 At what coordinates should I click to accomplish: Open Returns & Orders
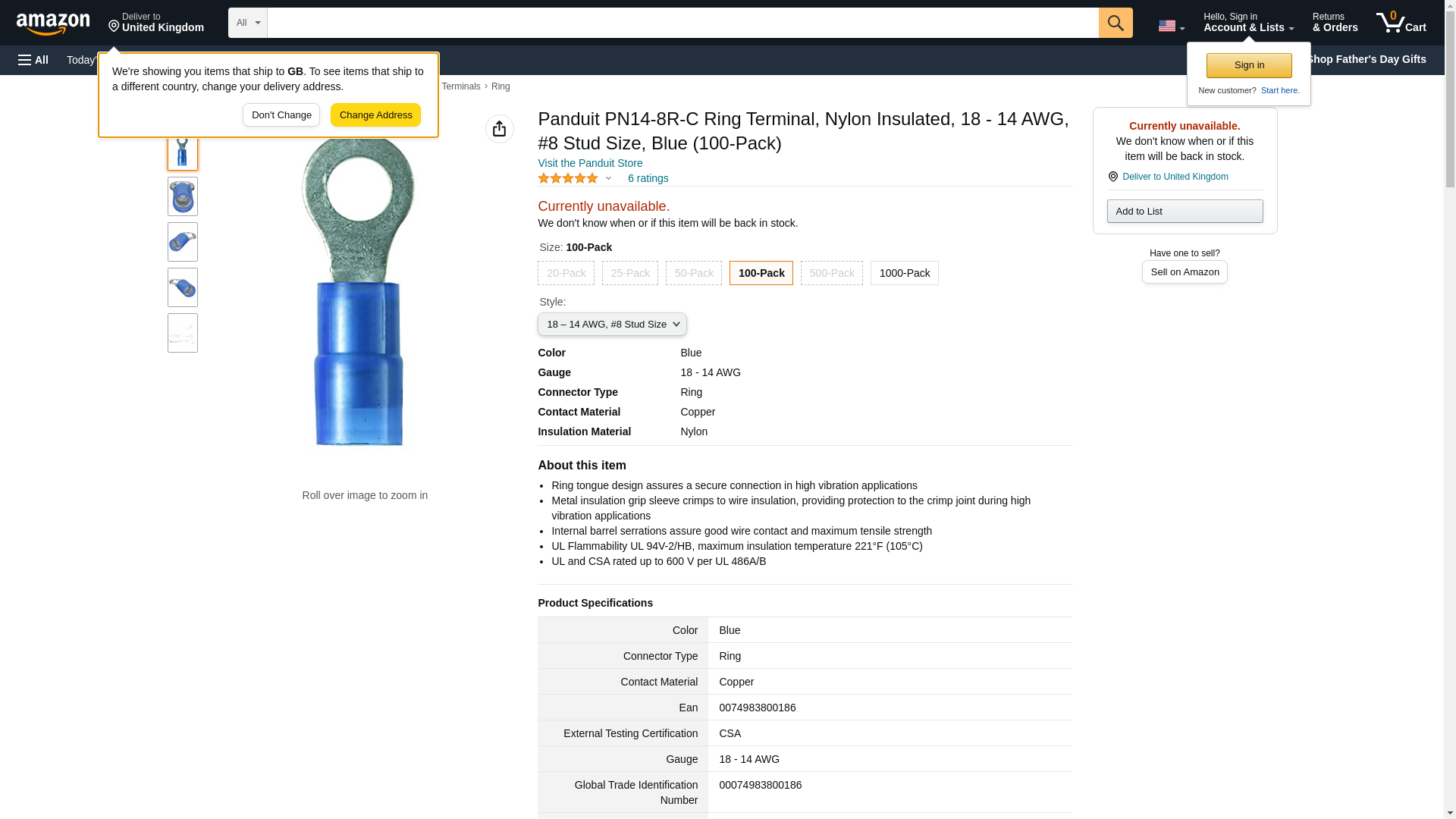1335,23
